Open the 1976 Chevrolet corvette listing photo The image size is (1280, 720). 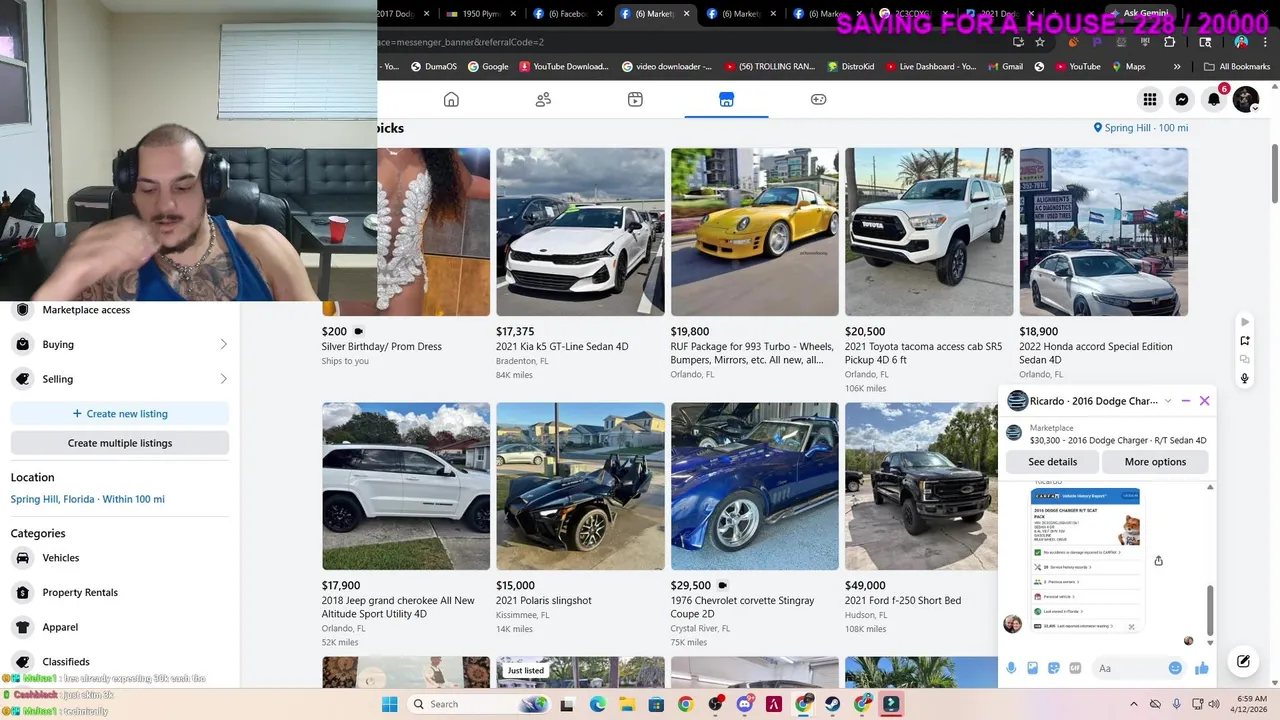pos(755,486)
